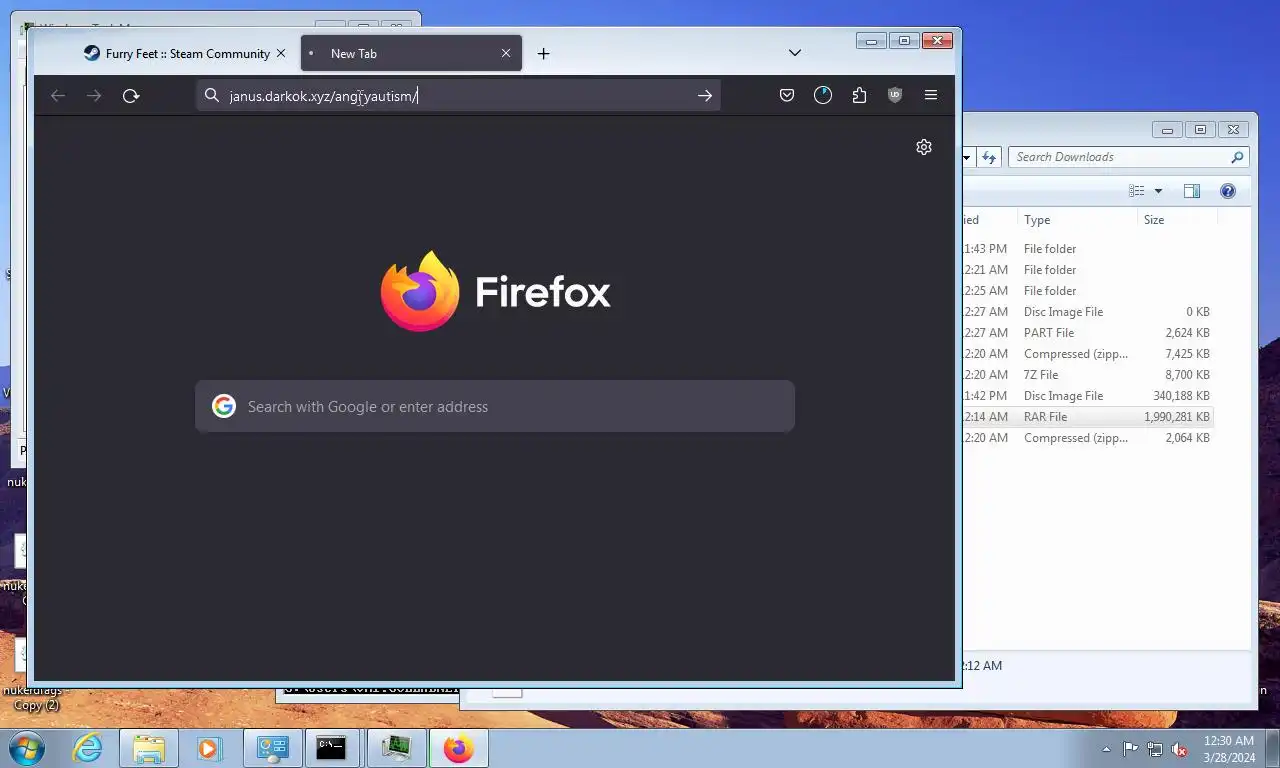Image resolution: width=1280 pixels, height=768 pixels.
Task: Select the 2,064 KB Compressed file row
Action: point(1088,438)
